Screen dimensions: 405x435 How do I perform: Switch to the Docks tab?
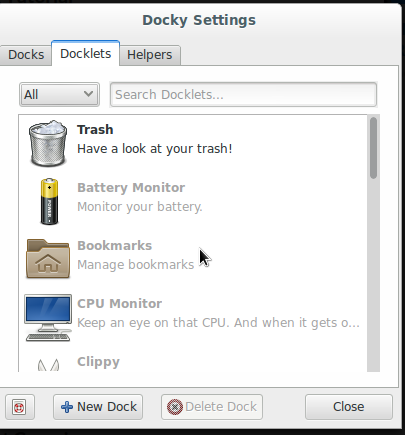[x=26, y=55]
